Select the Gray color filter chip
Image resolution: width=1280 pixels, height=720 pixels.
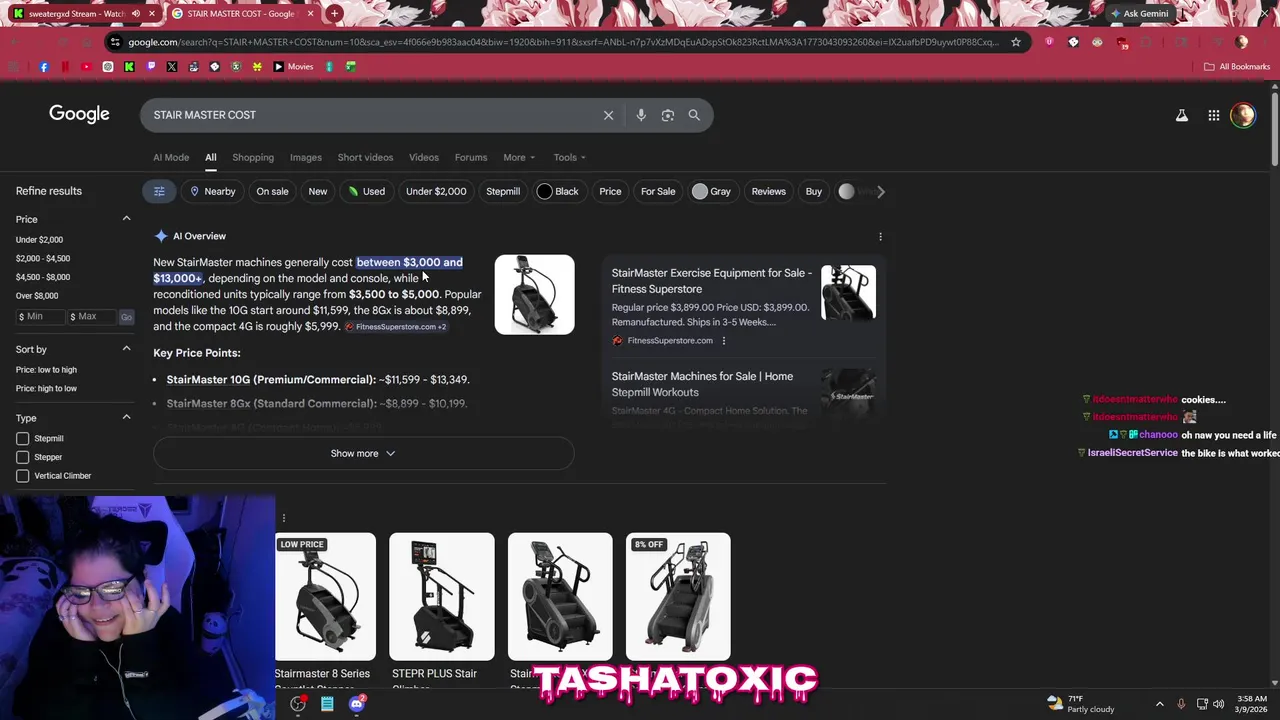(712, 192)
